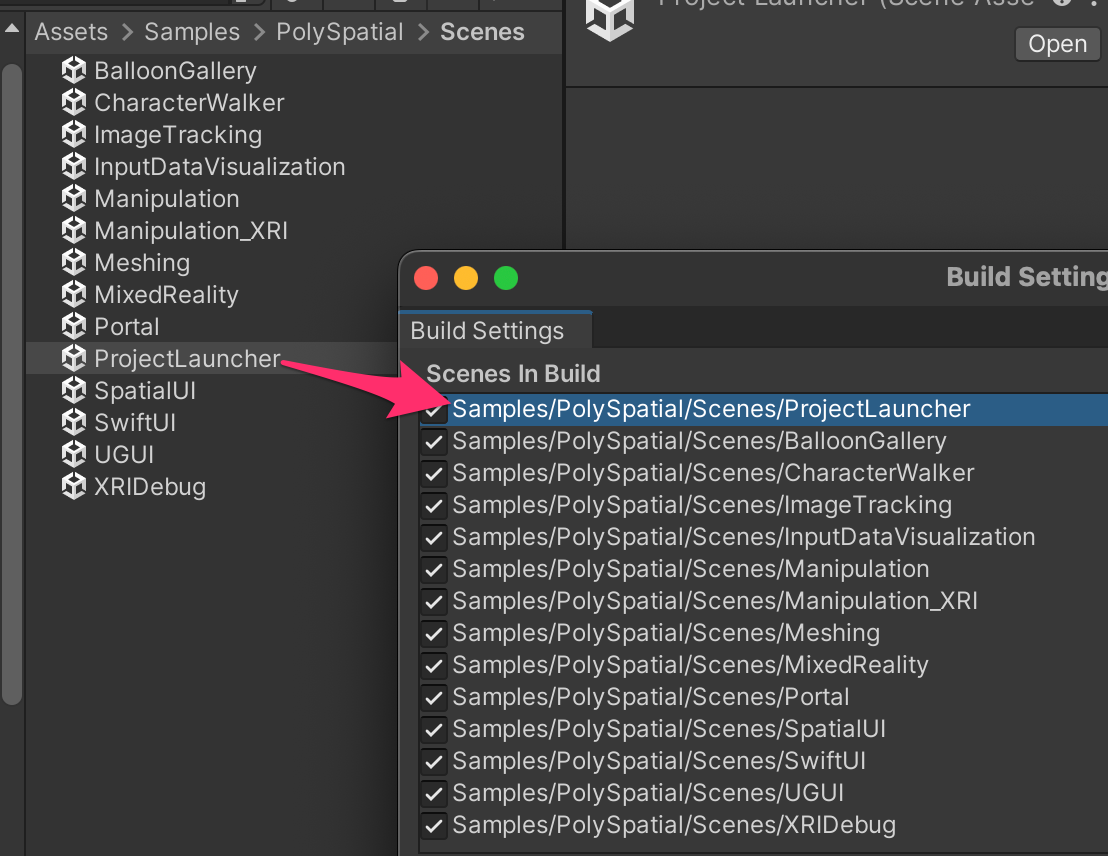Click the CharacterWalker scene asset icon
This screenshot has height=856, width=1108.
click(x=74, y=102)
